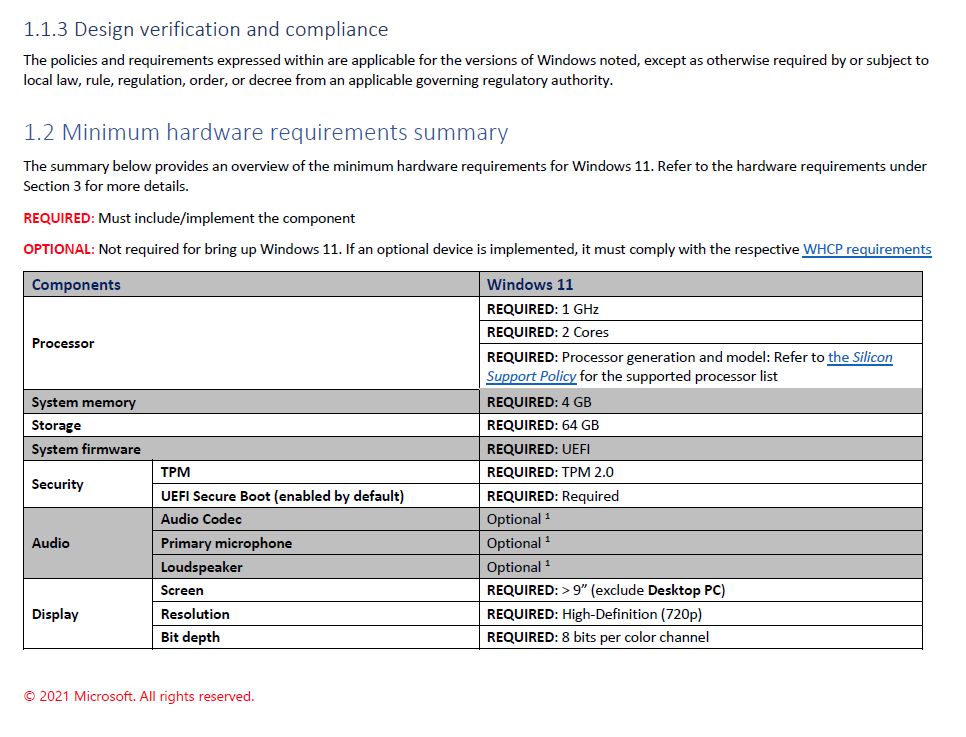The width and height of the screenshot is (966, 737).
Task: Click the REQUIRED: Required cell
Action: tap(700, 496)
